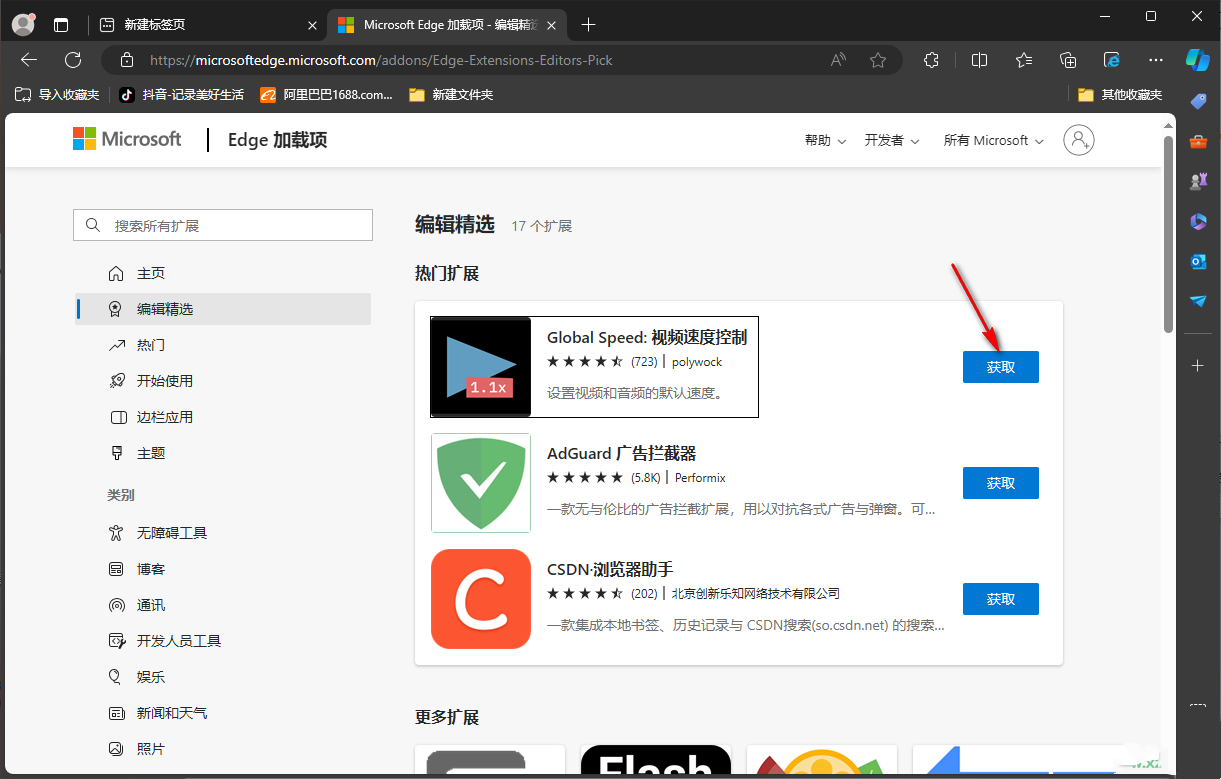Open Collections from the toolbar
This screenshot has width=1221, height=779.
pyautogui.click(x=1068, y=60)
